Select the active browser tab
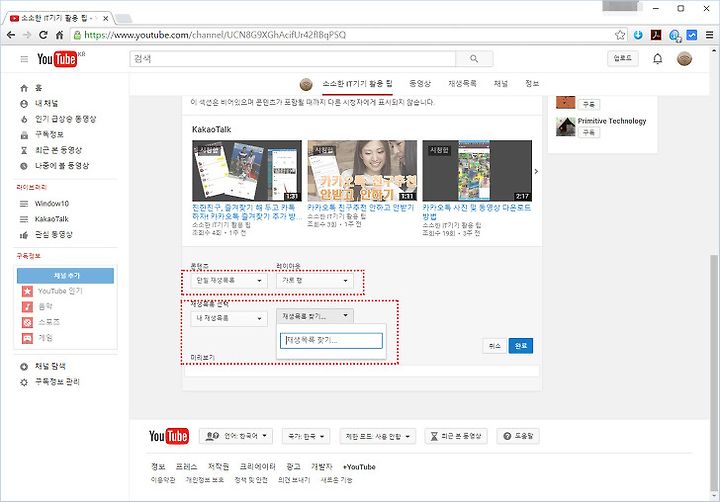720x502 pixels. (59, 18)
